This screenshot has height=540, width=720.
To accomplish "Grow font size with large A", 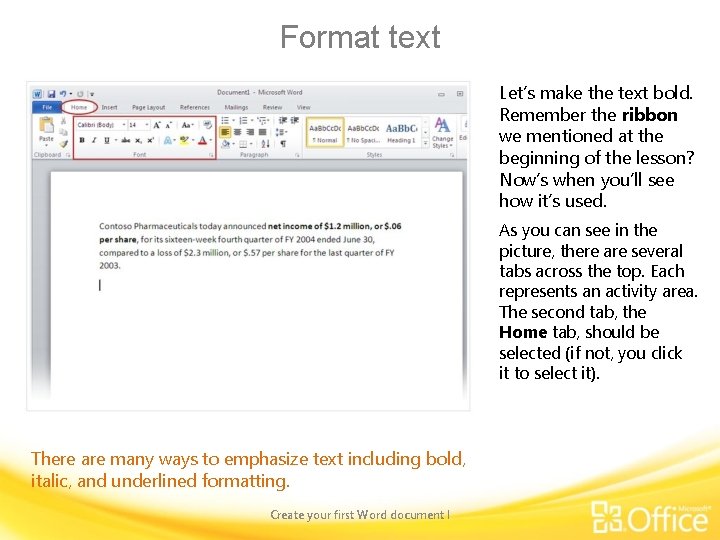I will (157, 125).
